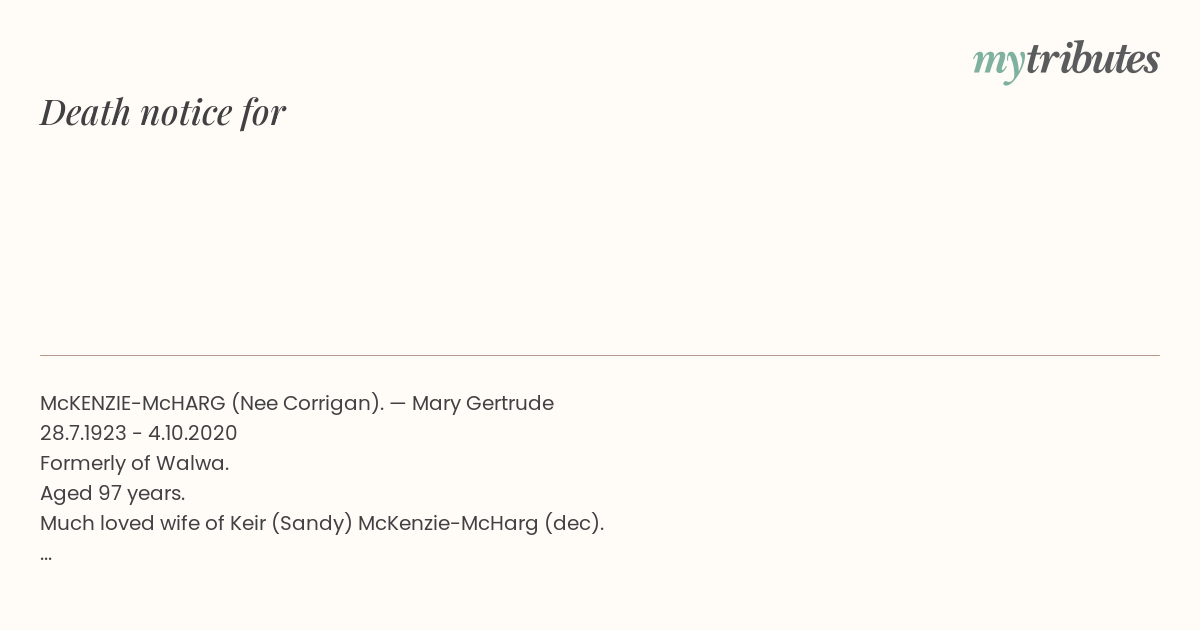The height and width of the screenshot is (630, 1200).
Task: Expand the truncated notice via the ellipsis
Action: point(46,555)
